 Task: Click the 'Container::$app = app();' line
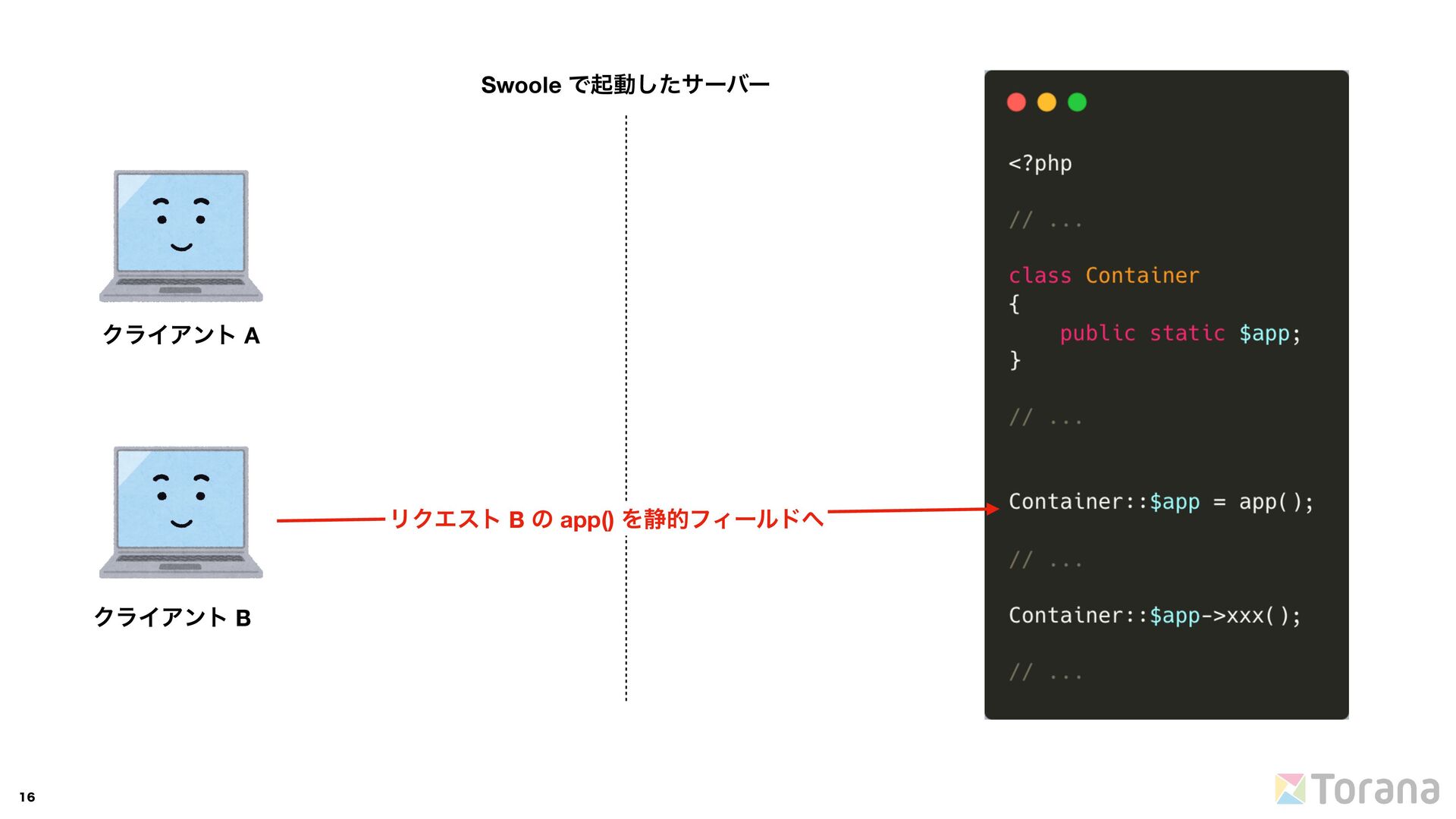(1160, 502)
